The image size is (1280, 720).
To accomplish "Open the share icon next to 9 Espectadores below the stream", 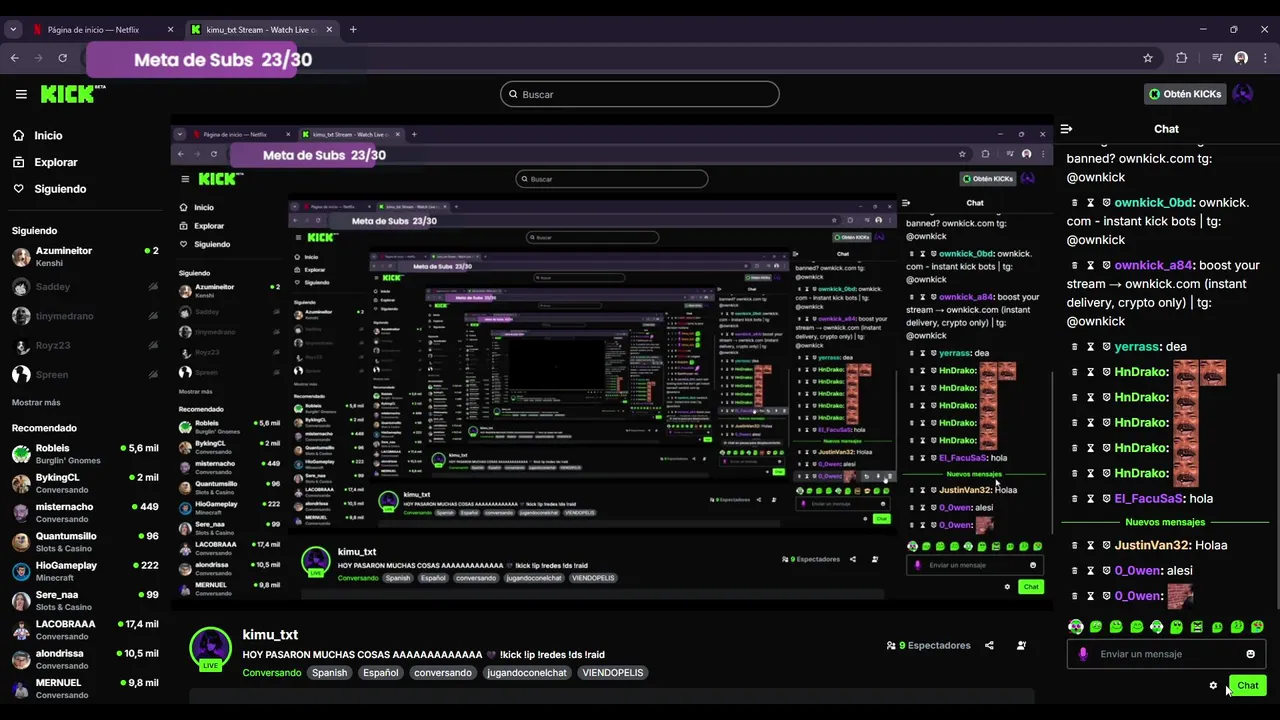I will 989,646.
